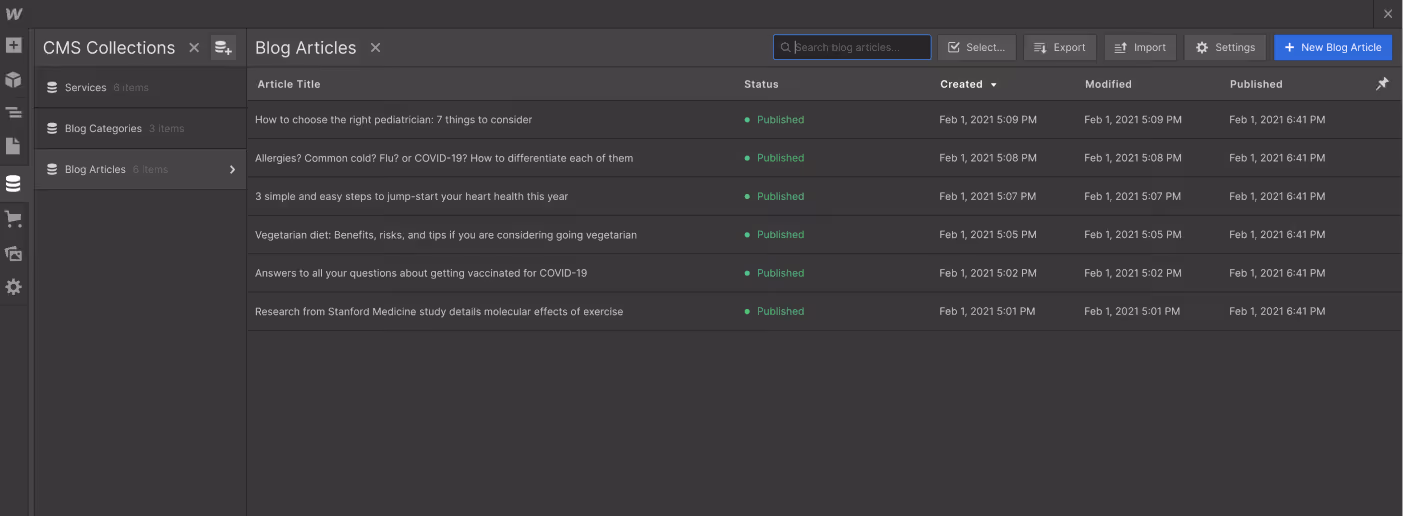This screenshot has width=1403, height=516.
Task: Click the Export button
Action: [1060, 47]
